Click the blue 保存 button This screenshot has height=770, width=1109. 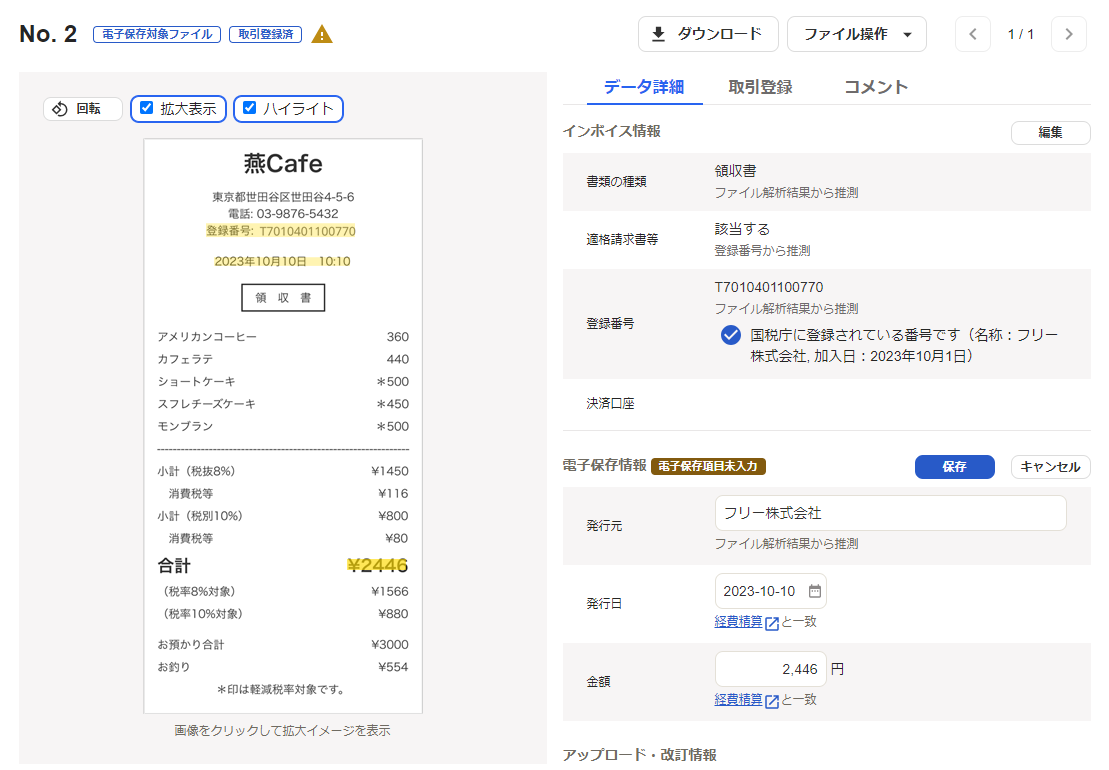[954, 467]
